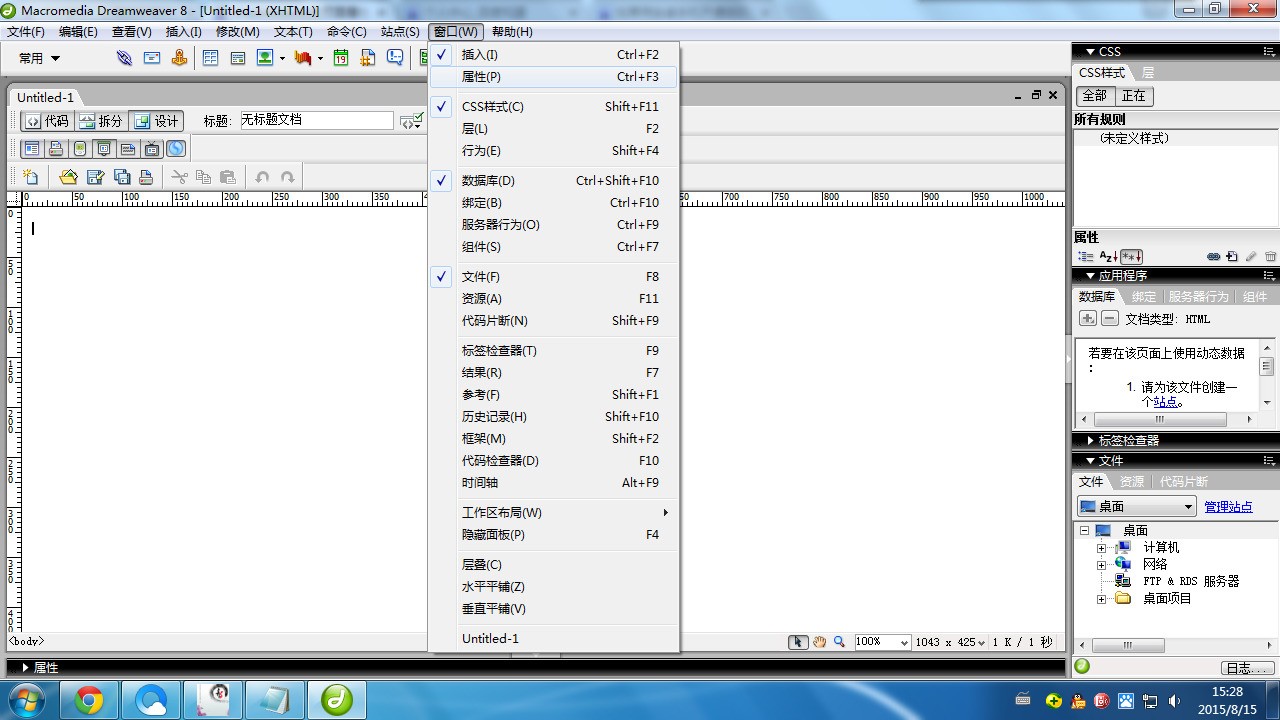Viewport: 1280px width, 720px height.
Task: Select the Zoom magnifier tool
Action: [839, 642]
